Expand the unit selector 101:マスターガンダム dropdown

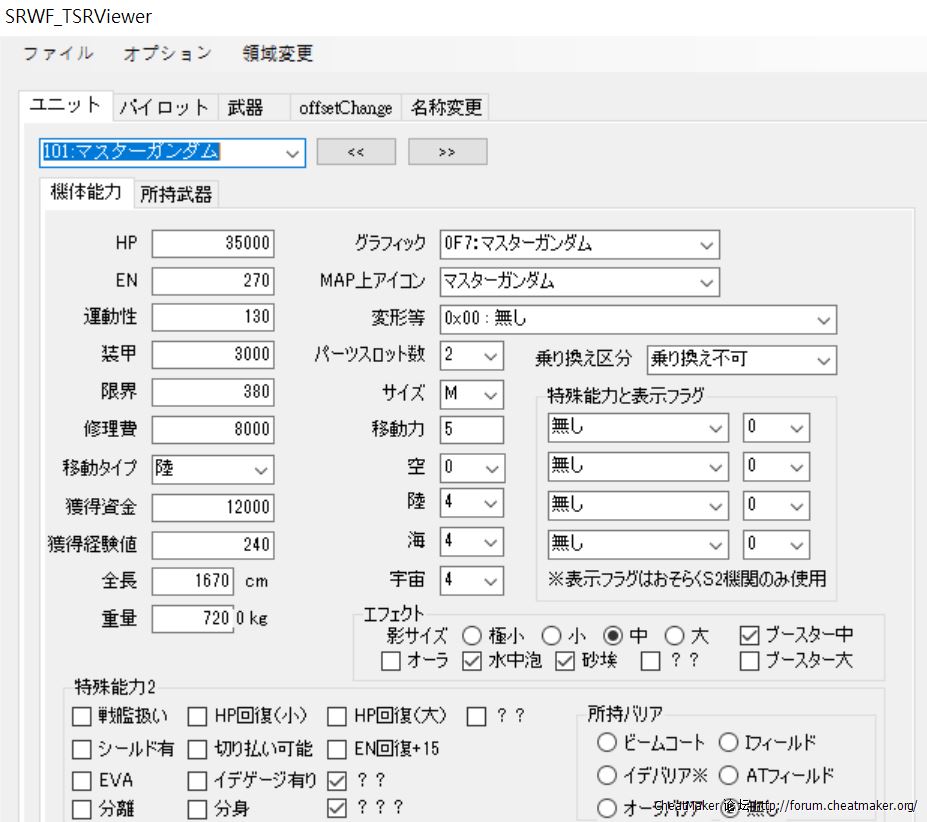point(292,153)
